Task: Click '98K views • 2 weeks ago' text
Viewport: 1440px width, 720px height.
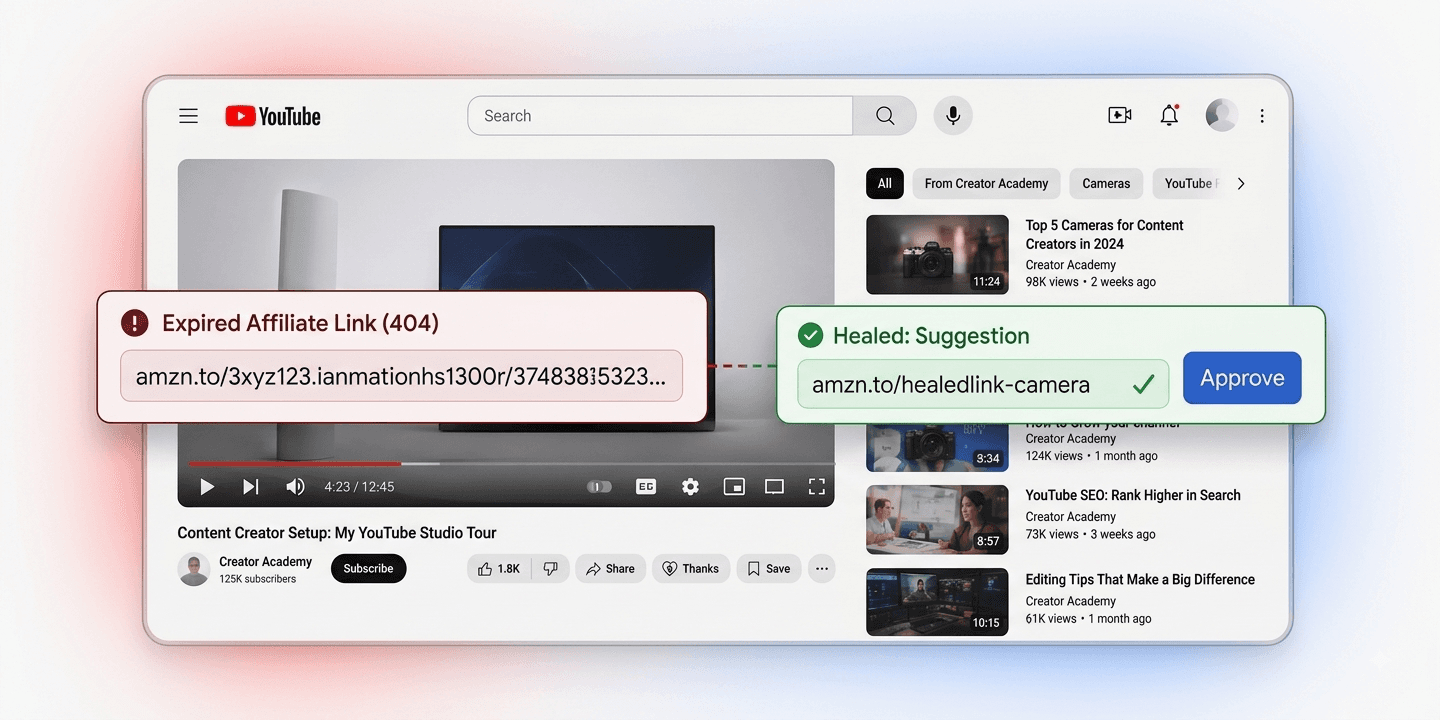Action: tap(1091, 282)
